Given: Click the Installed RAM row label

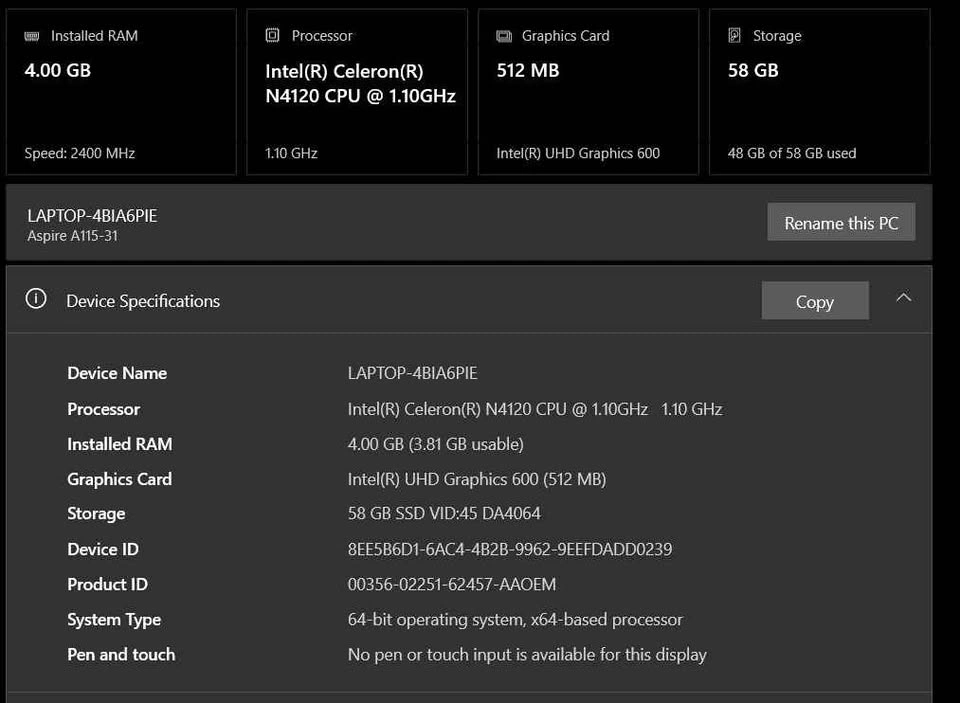Looking at the screenshot, I should tap(119, 444).
